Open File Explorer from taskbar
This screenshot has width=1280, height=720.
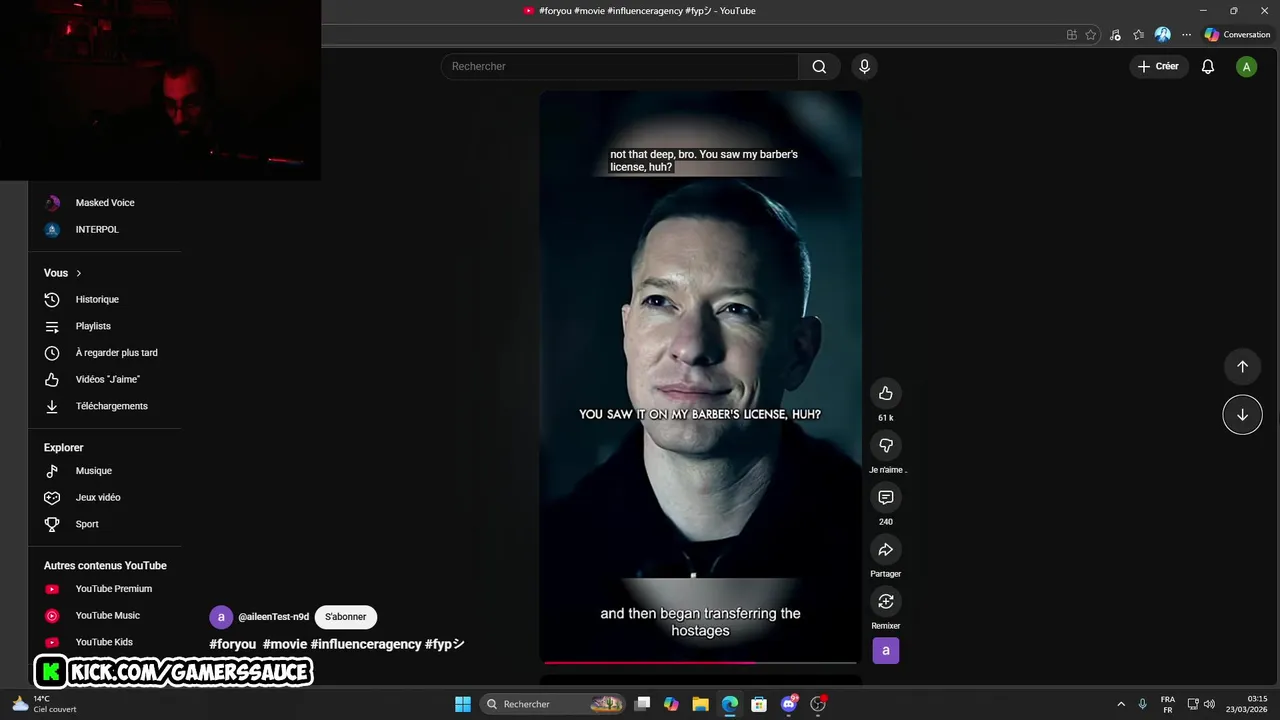coord(700,704)
